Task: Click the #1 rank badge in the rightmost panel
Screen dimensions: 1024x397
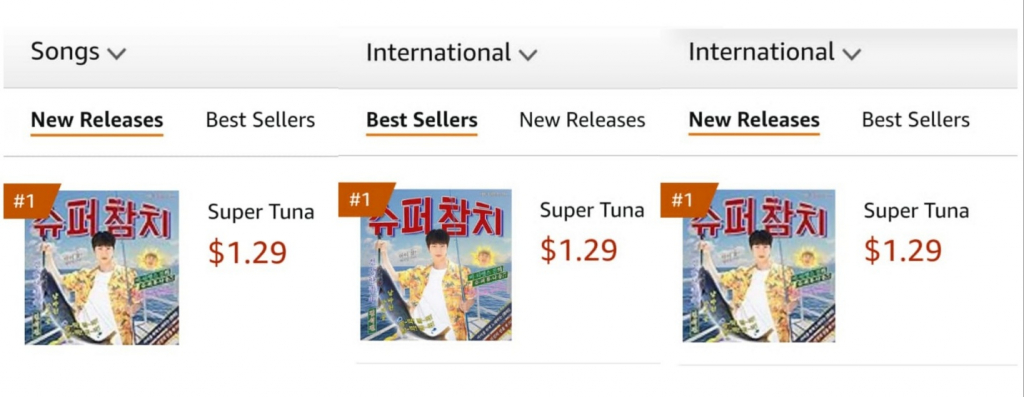Action: pos(687,200)
